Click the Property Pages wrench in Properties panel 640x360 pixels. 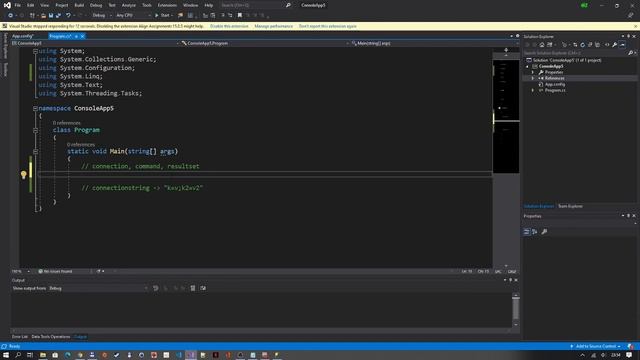coord(544,232)
